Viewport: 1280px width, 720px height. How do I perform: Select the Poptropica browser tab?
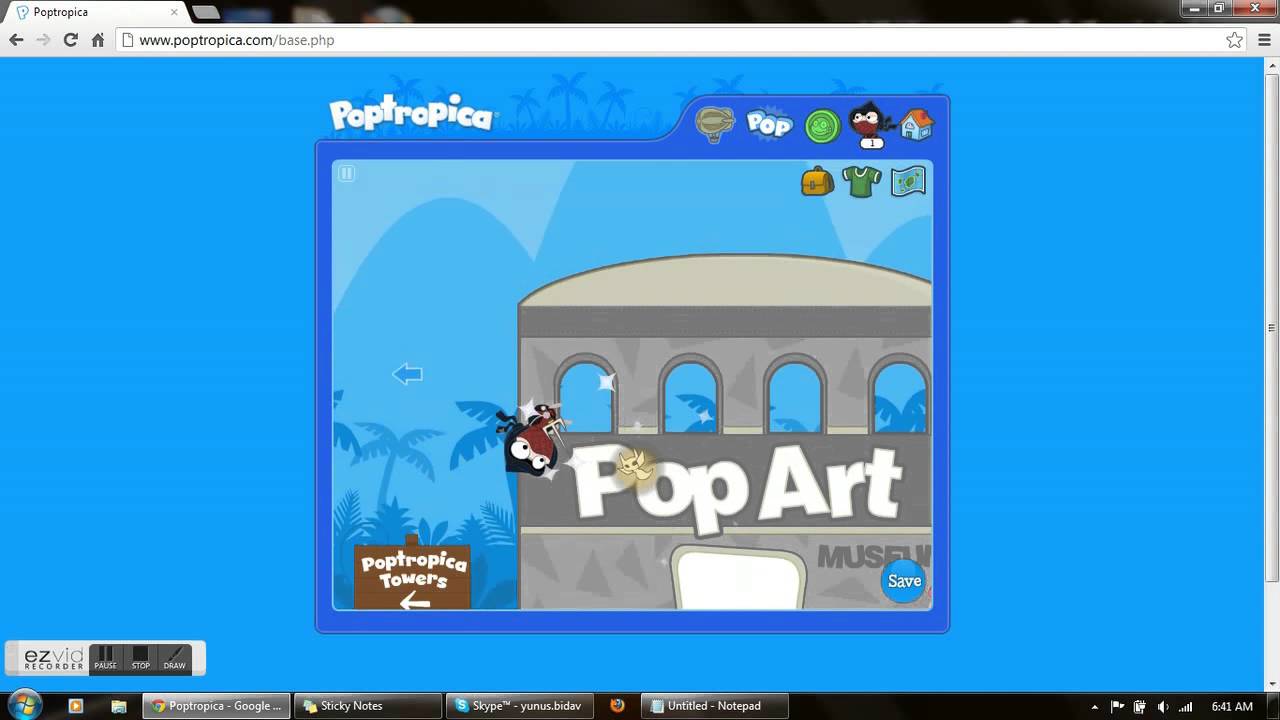coord(96,12)
